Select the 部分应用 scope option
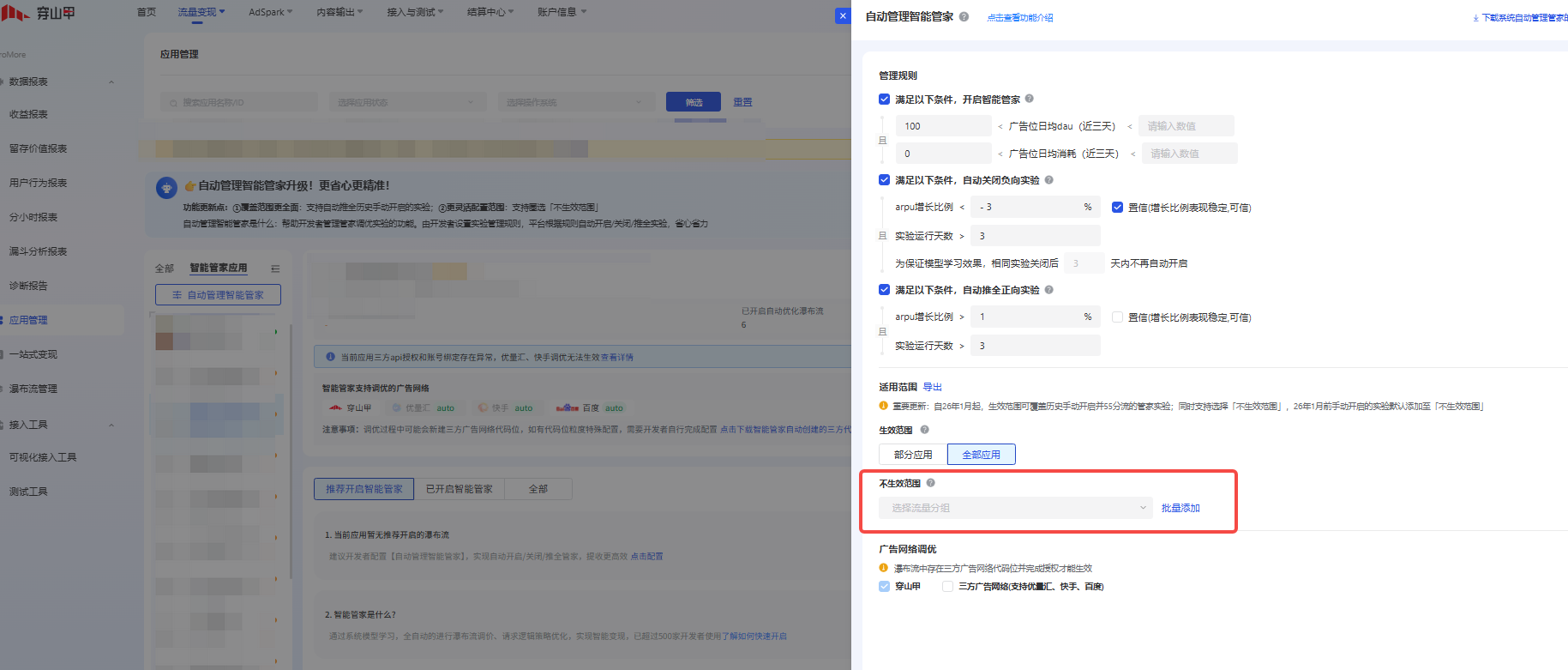This screenshot has width=1568, height=670. click(x=912, y=455)
